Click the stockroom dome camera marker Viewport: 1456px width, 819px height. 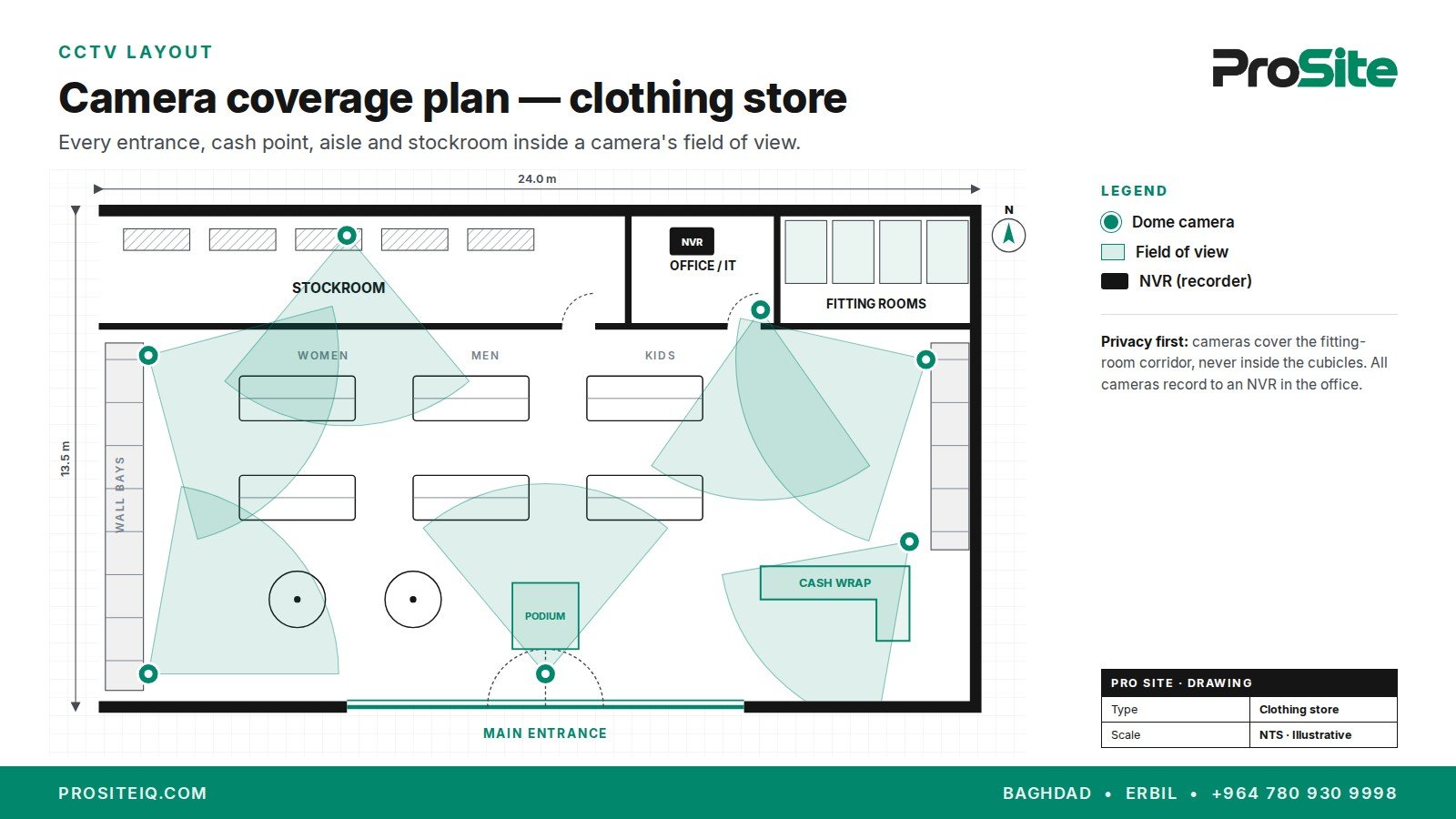pyautogui.click(x=347, y=236)
